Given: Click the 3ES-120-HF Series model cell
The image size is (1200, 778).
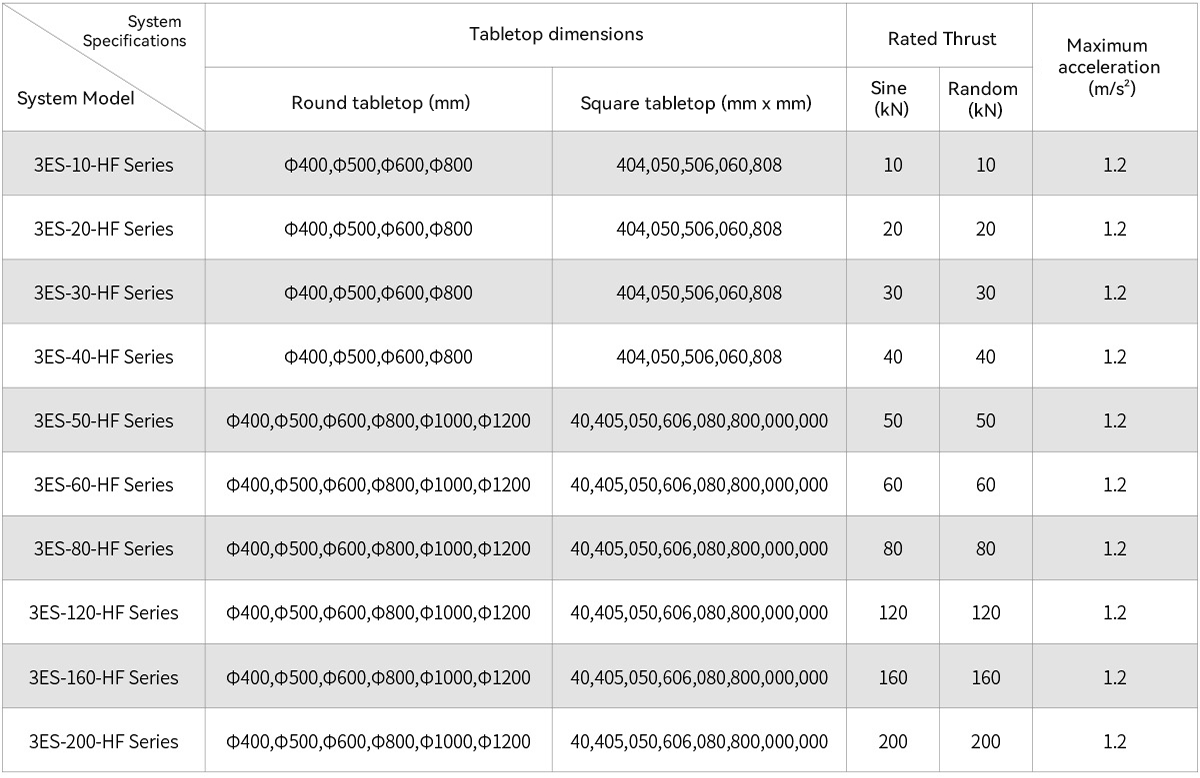Looking at the screenshot, I should coord(103,612).
